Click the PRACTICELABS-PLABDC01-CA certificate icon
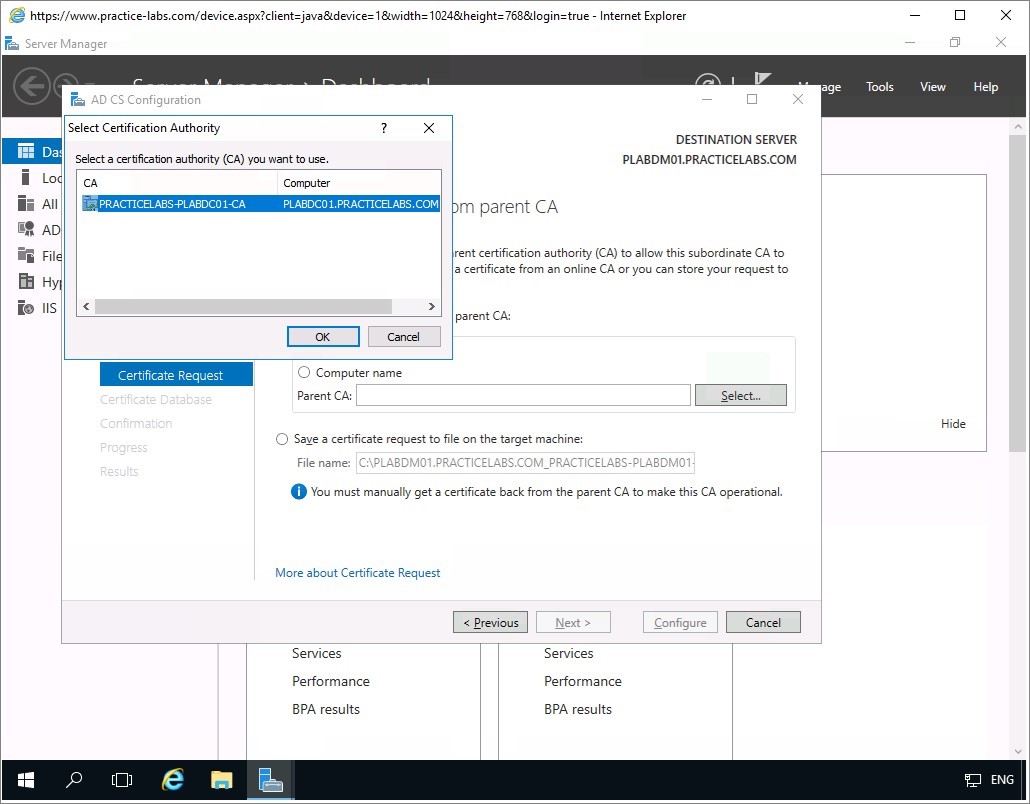 (x=90, y=204)
